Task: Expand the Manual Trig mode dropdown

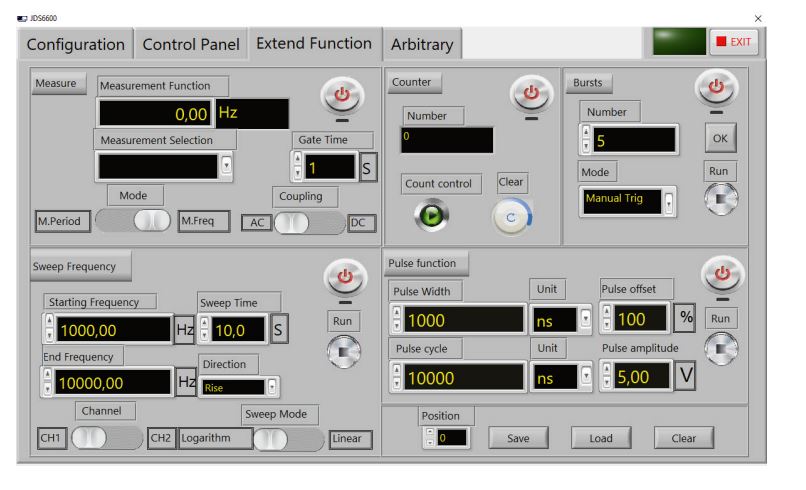Action: pyautogui.click(x=669, y=200)
